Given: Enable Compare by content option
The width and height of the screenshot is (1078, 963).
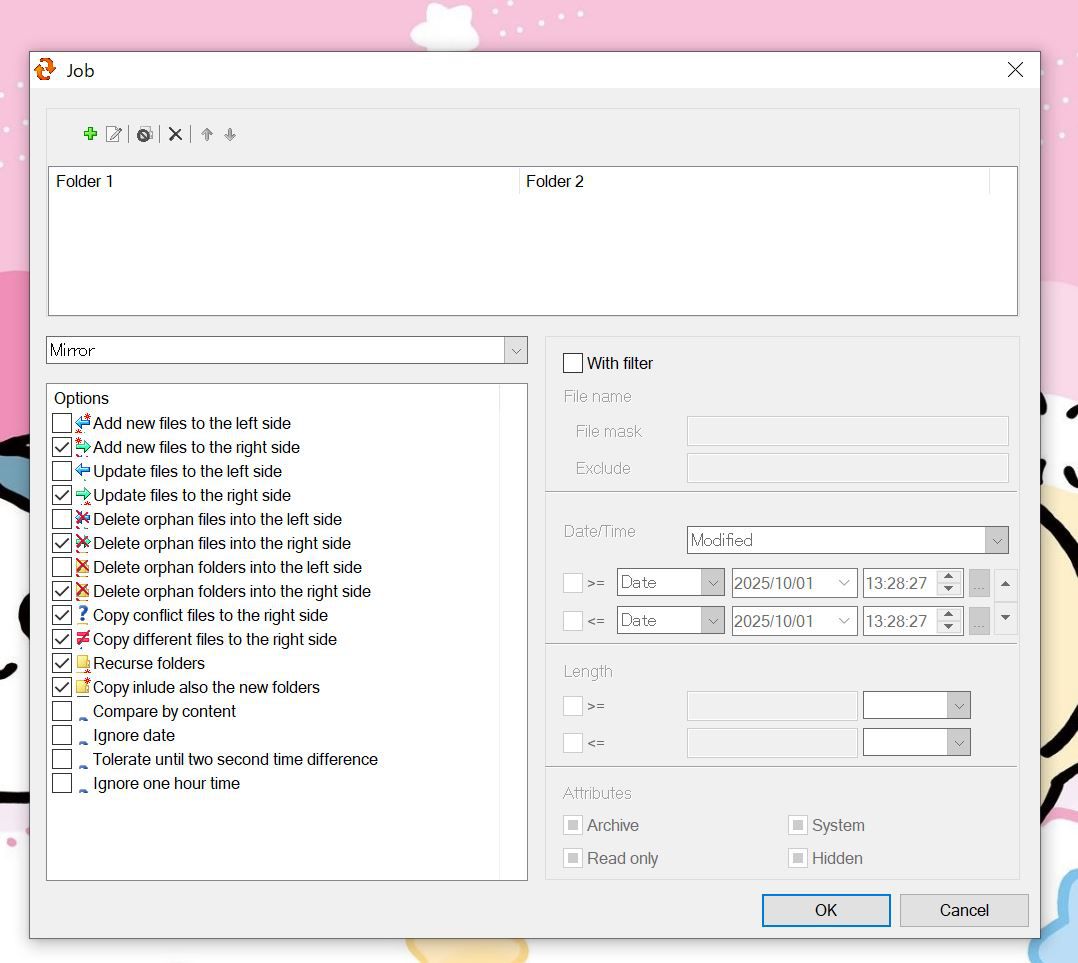Looking at the screenshot, I should point(62,711).
